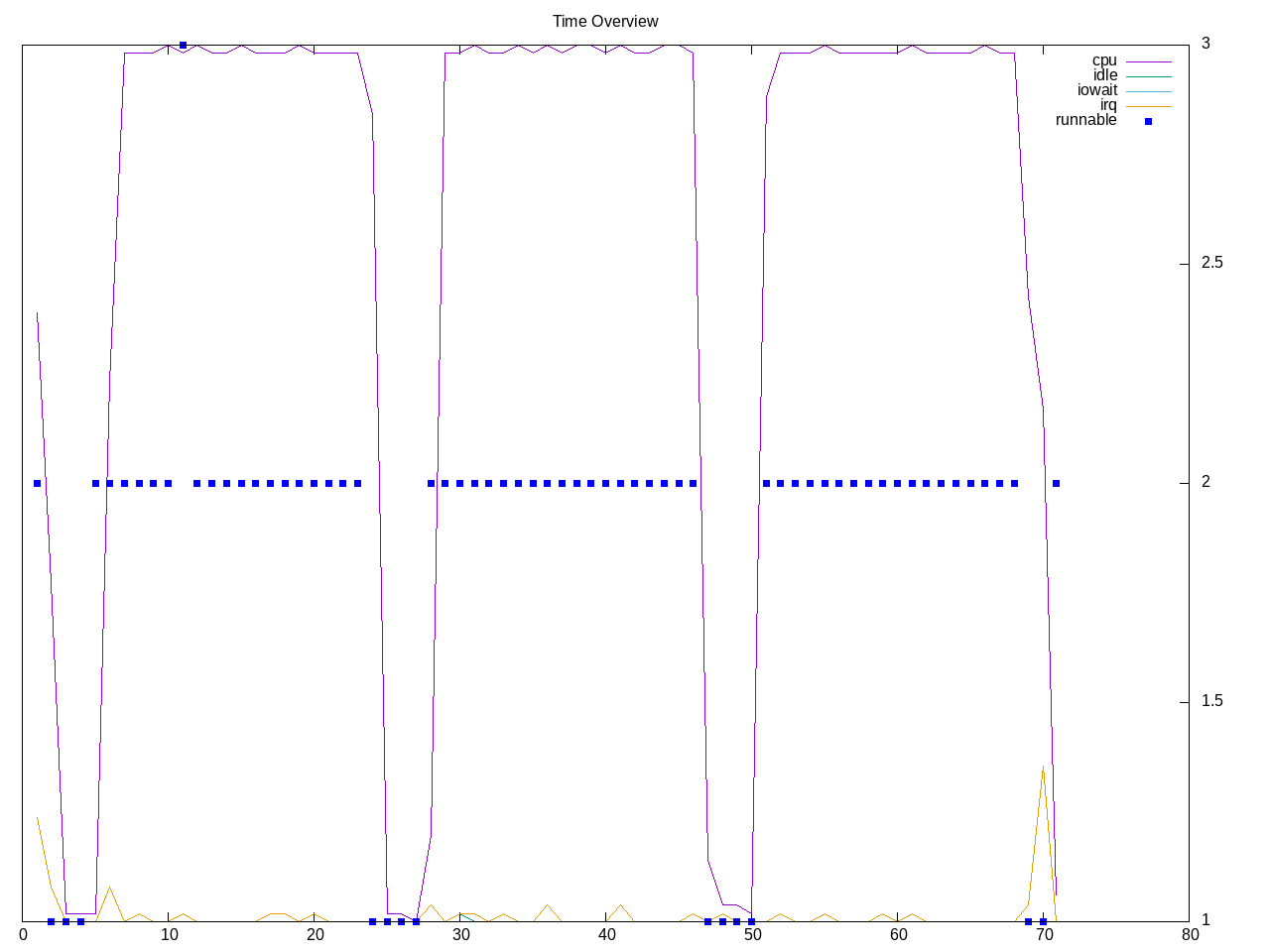Viewport: 1270px width, 952px height.
Task: Click the 'Time Overview' chart title
Action: coord(605,21)
